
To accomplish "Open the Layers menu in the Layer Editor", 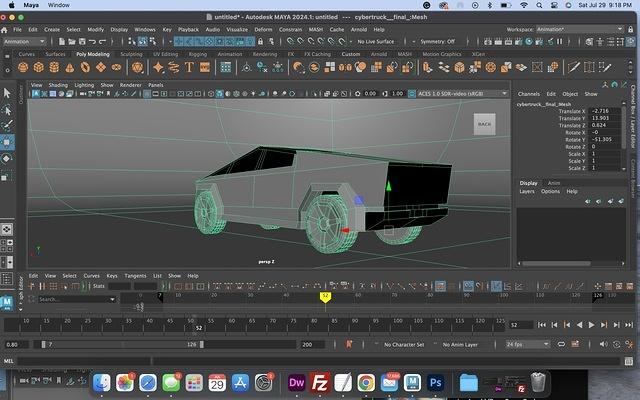I will (527, 191).
